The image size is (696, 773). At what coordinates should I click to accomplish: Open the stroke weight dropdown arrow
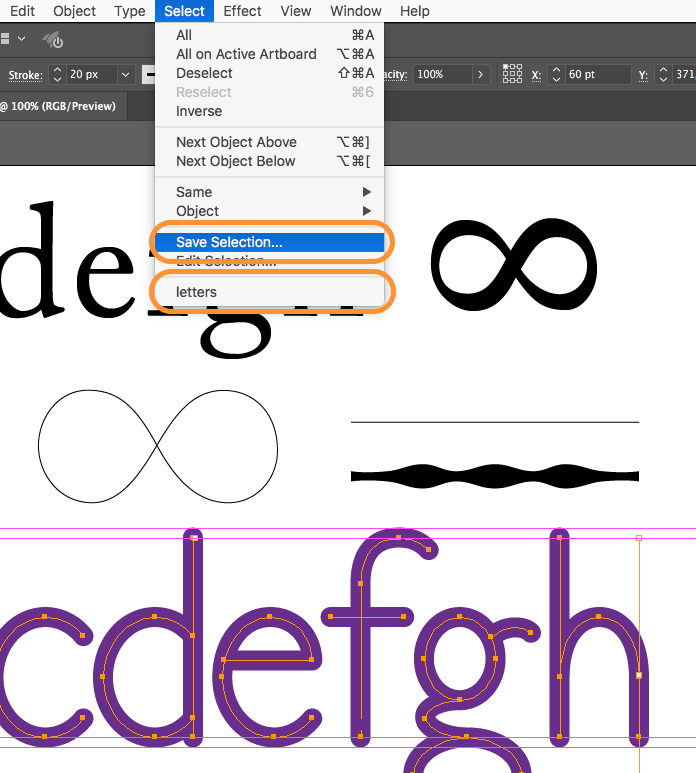pyautogui.click(x=125, y=74)
